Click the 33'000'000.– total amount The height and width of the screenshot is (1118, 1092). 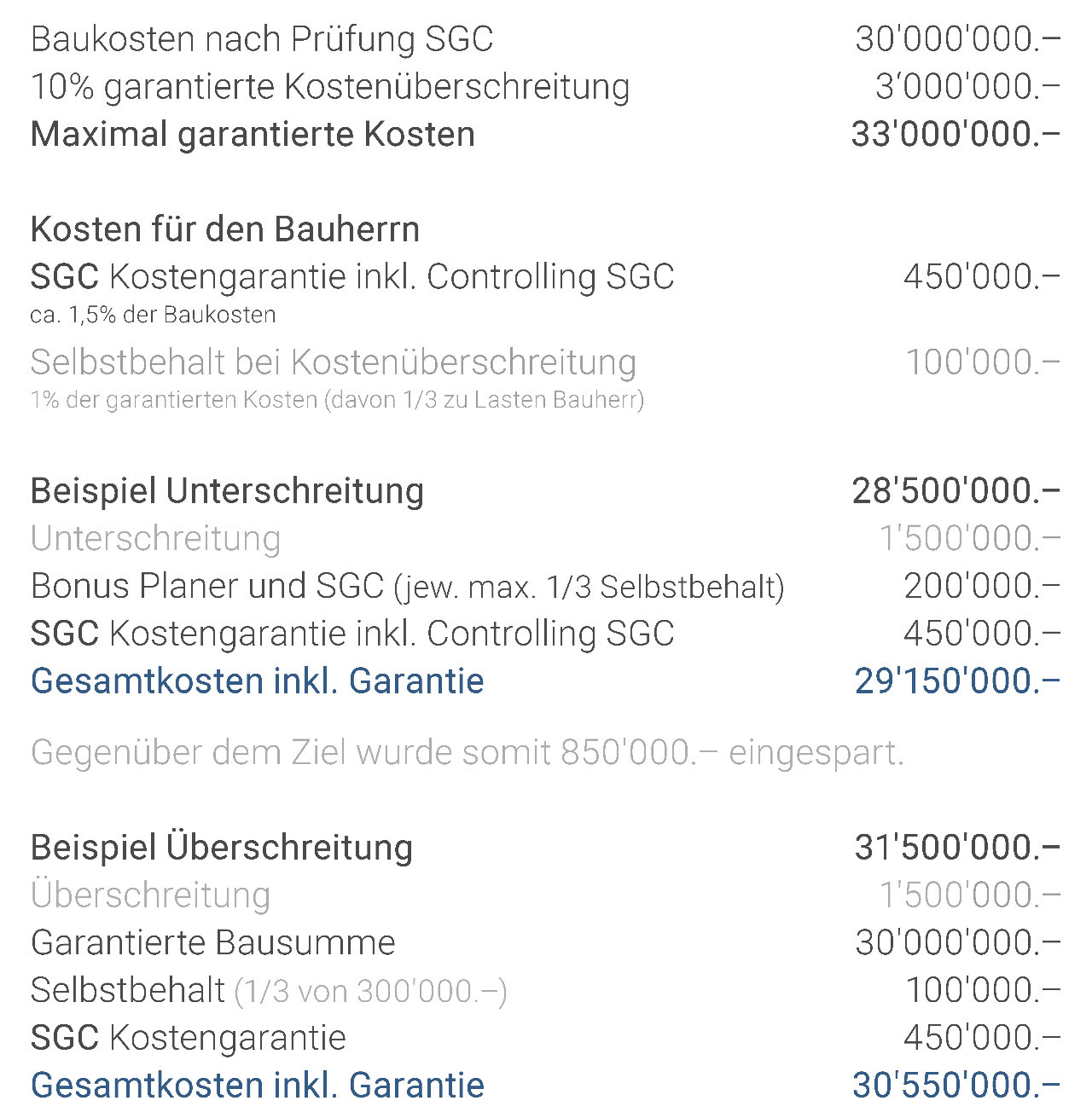(955, 135)
